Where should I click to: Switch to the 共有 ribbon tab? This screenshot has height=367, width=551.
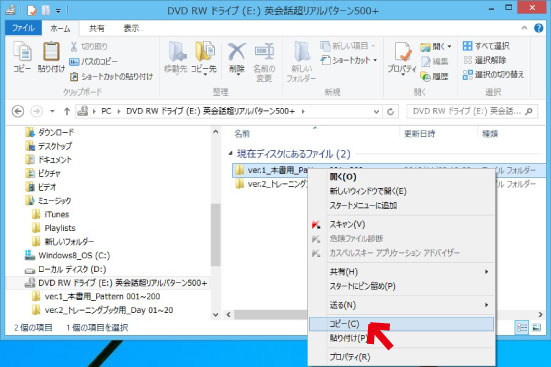tap(97, 28)
